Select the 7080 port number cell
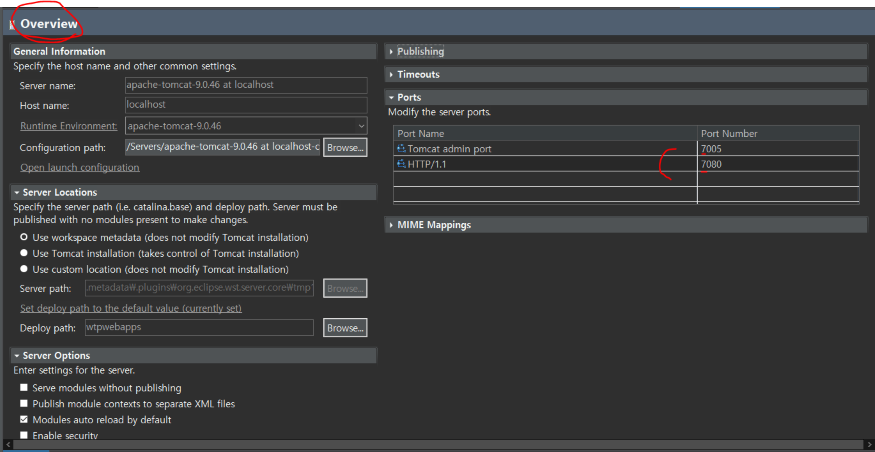This screenshot has width=875, height=452. pyautogui.click(x=778, y=164)
